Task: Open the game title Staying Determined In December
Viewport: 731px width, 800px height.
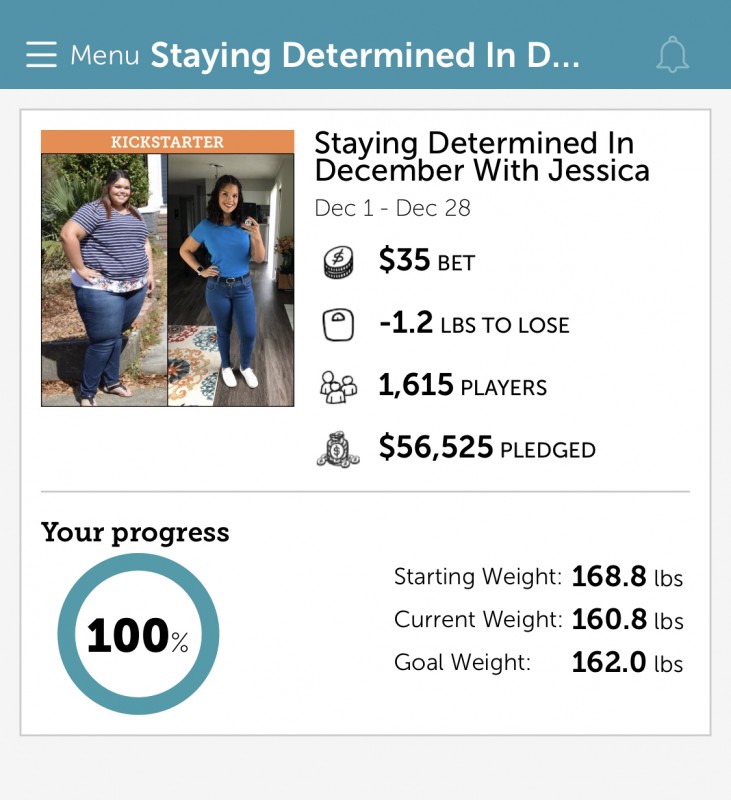Action: (x=482, y=157)
